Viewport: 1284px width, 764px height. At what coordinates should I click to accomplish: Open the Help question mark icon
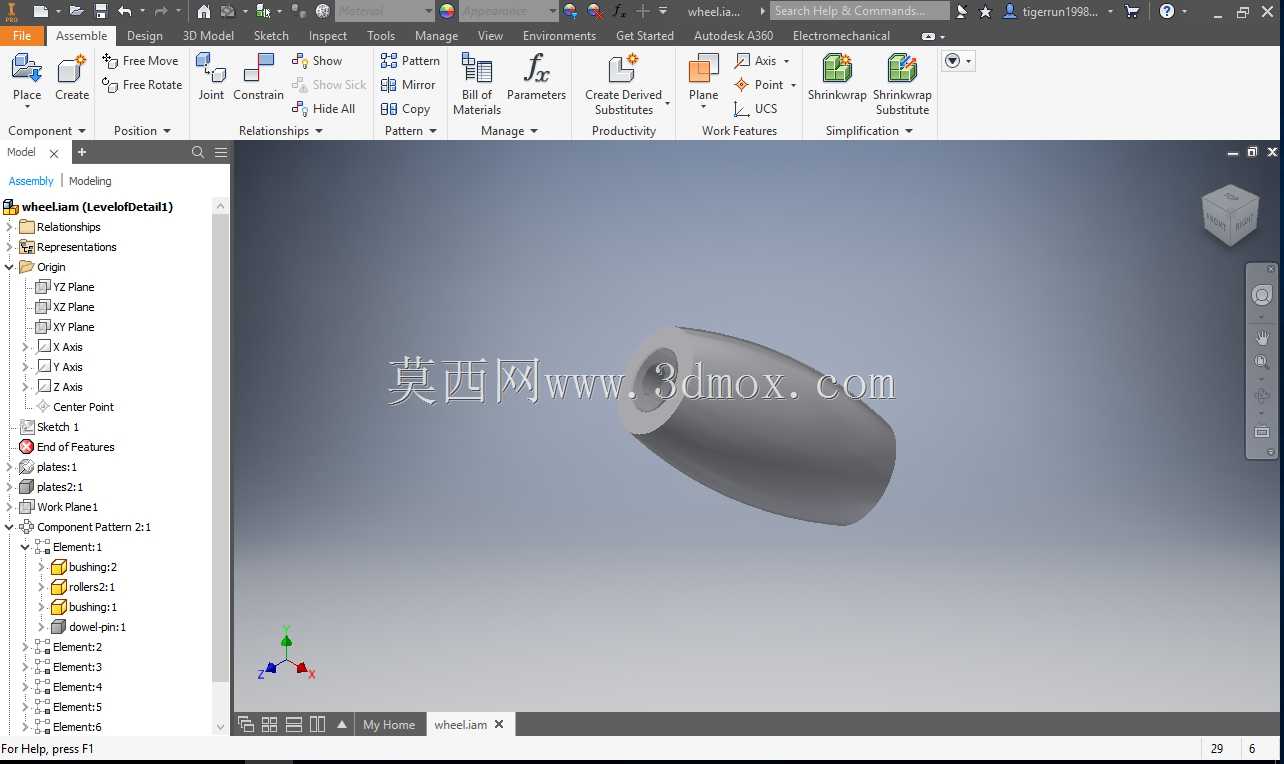coord(1167,11)
